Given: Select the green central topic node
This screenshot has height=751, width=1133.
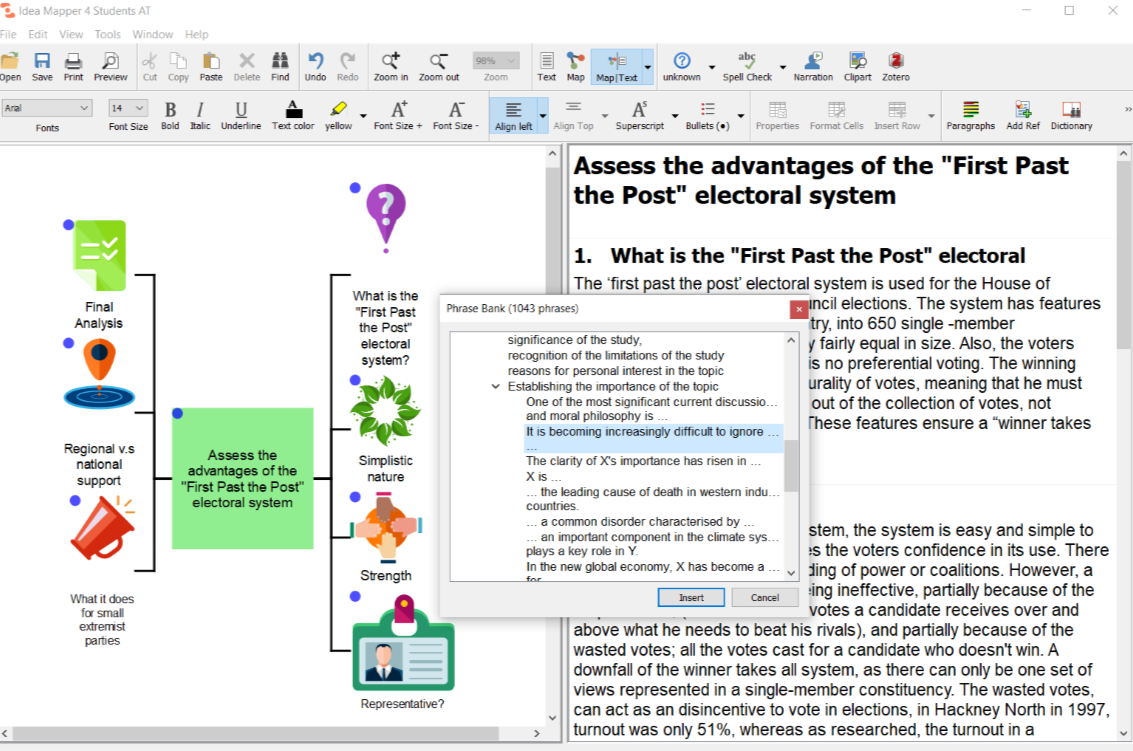Looking at the screenshot, I should pyautogui.click(x=242, y=478).
